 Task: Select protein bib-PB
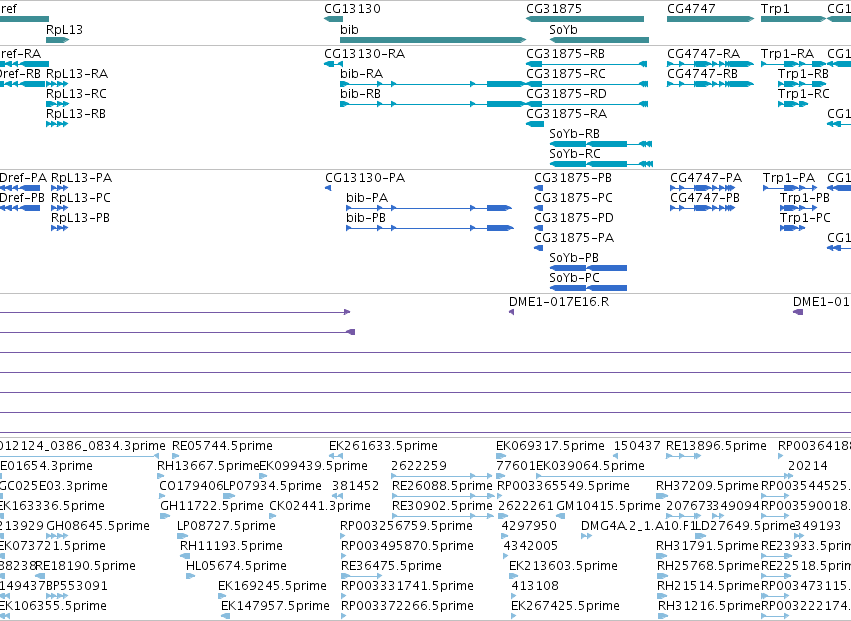pyautogui.click(x=366, y=218)
